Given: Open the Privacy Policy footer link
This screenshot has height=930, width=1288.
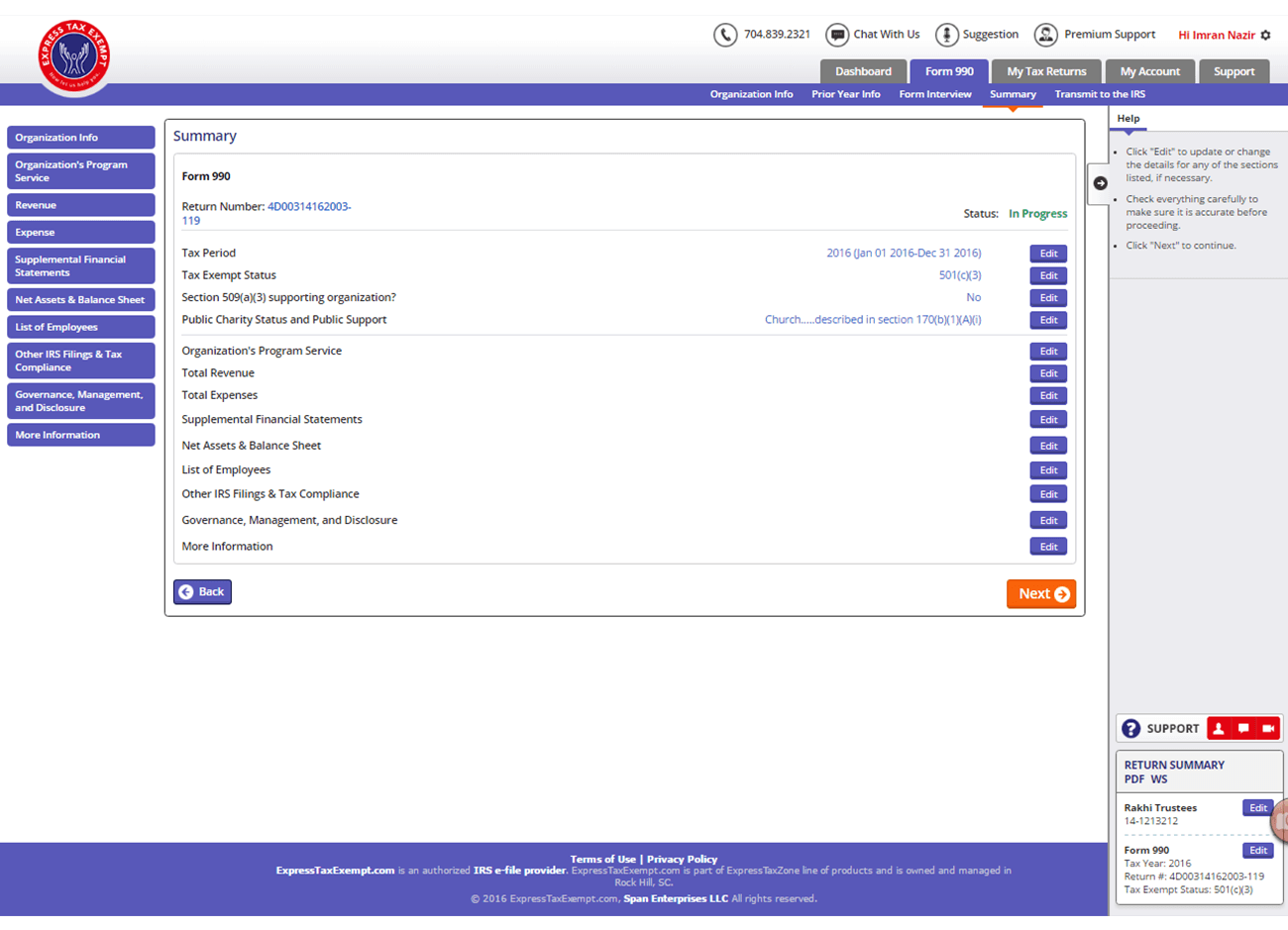Looking at the screenshot, I should click(x=682, y=860).
